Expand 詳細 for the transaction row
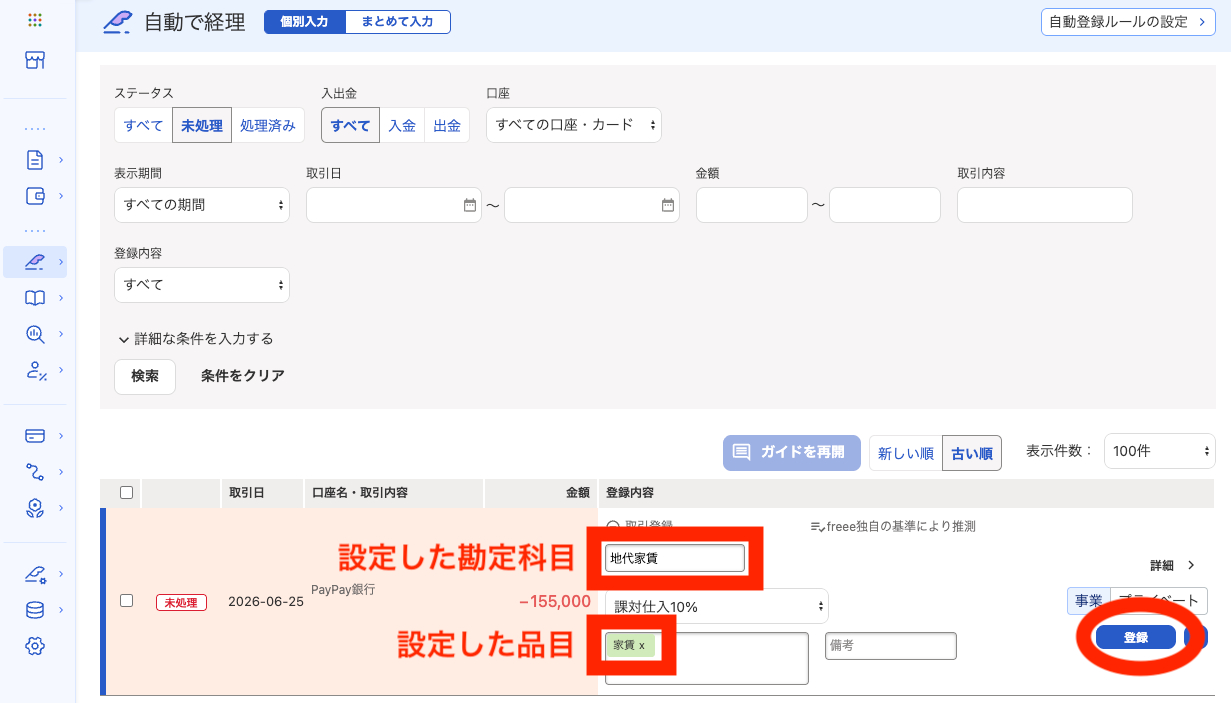This screenshot has height=703, width=1231. pos(1172,565)
